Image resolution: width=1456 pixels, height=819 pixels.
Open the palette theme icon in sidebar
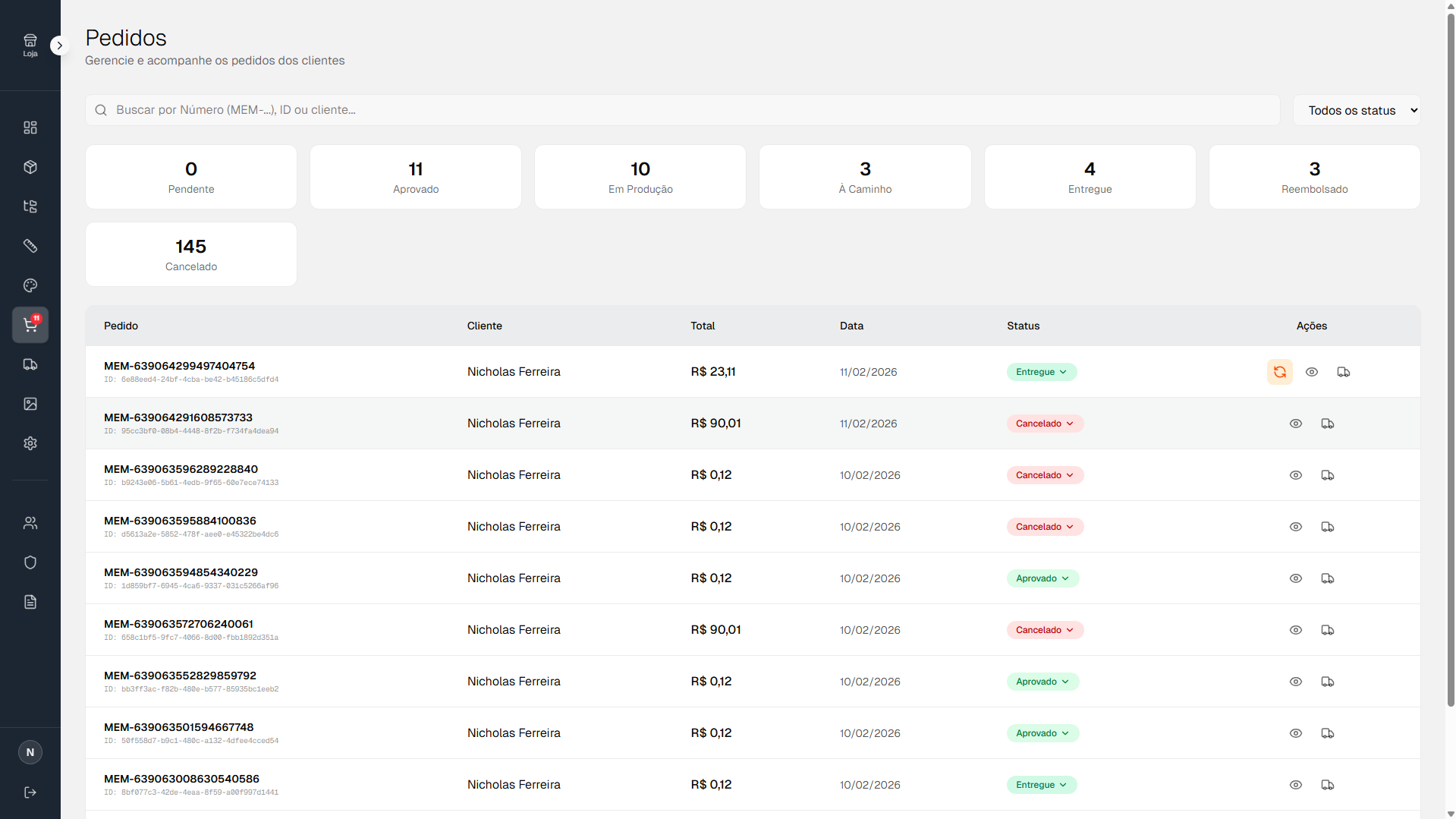30,285
